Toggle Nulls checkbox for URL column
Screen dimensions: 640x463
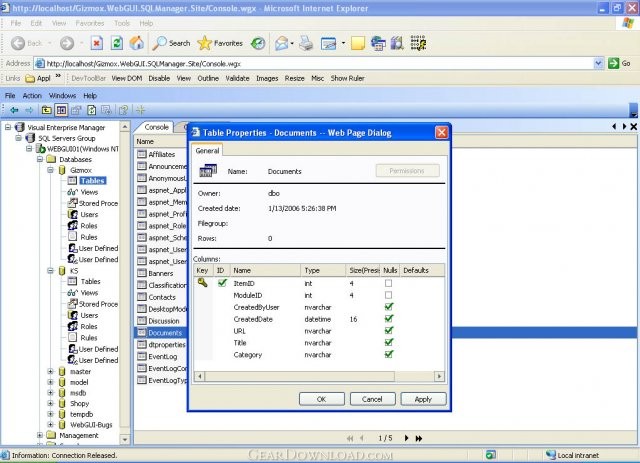tap(389, 330)
